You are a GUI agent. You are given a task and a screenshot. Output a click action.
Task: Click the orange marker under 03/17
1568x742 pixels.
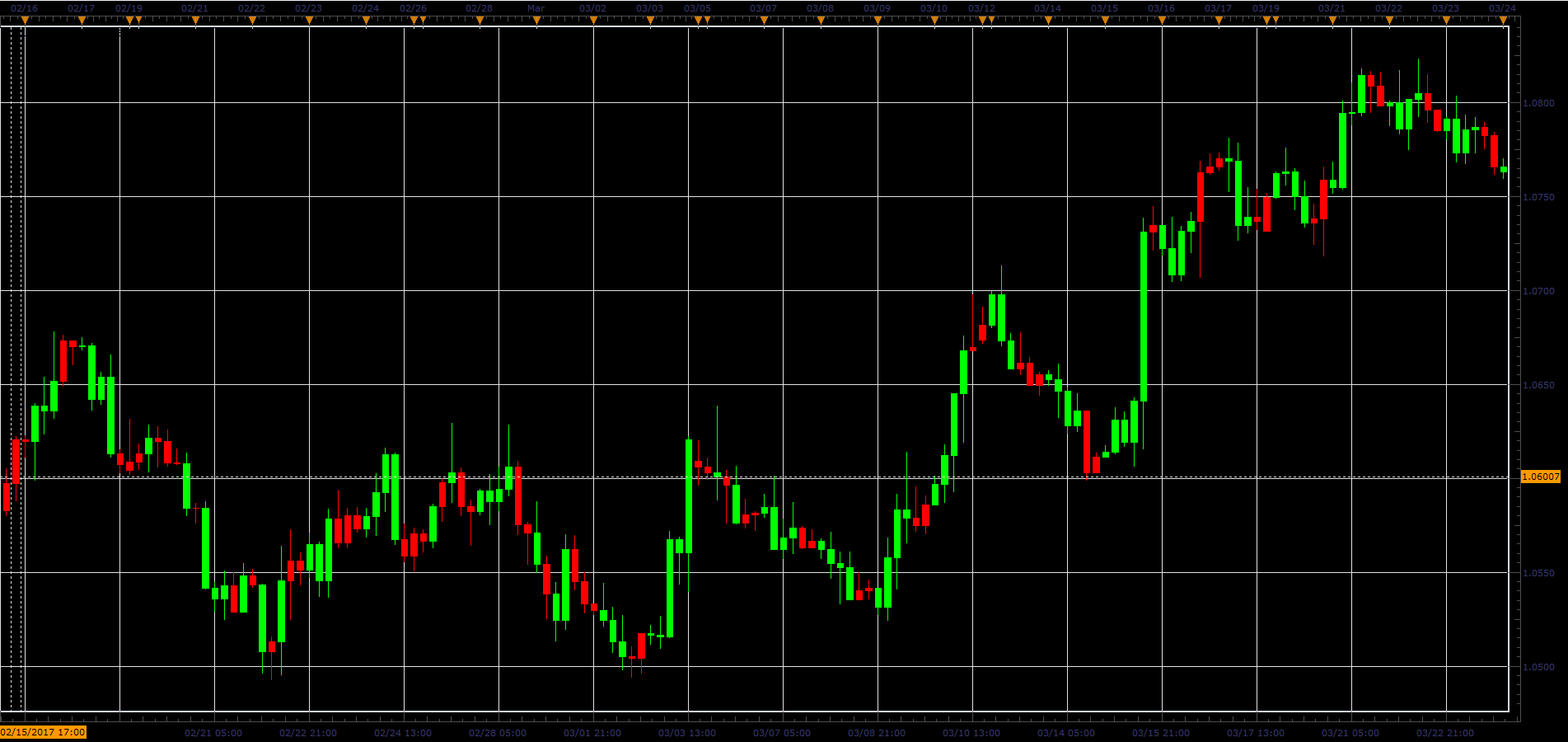(1219, 21)
